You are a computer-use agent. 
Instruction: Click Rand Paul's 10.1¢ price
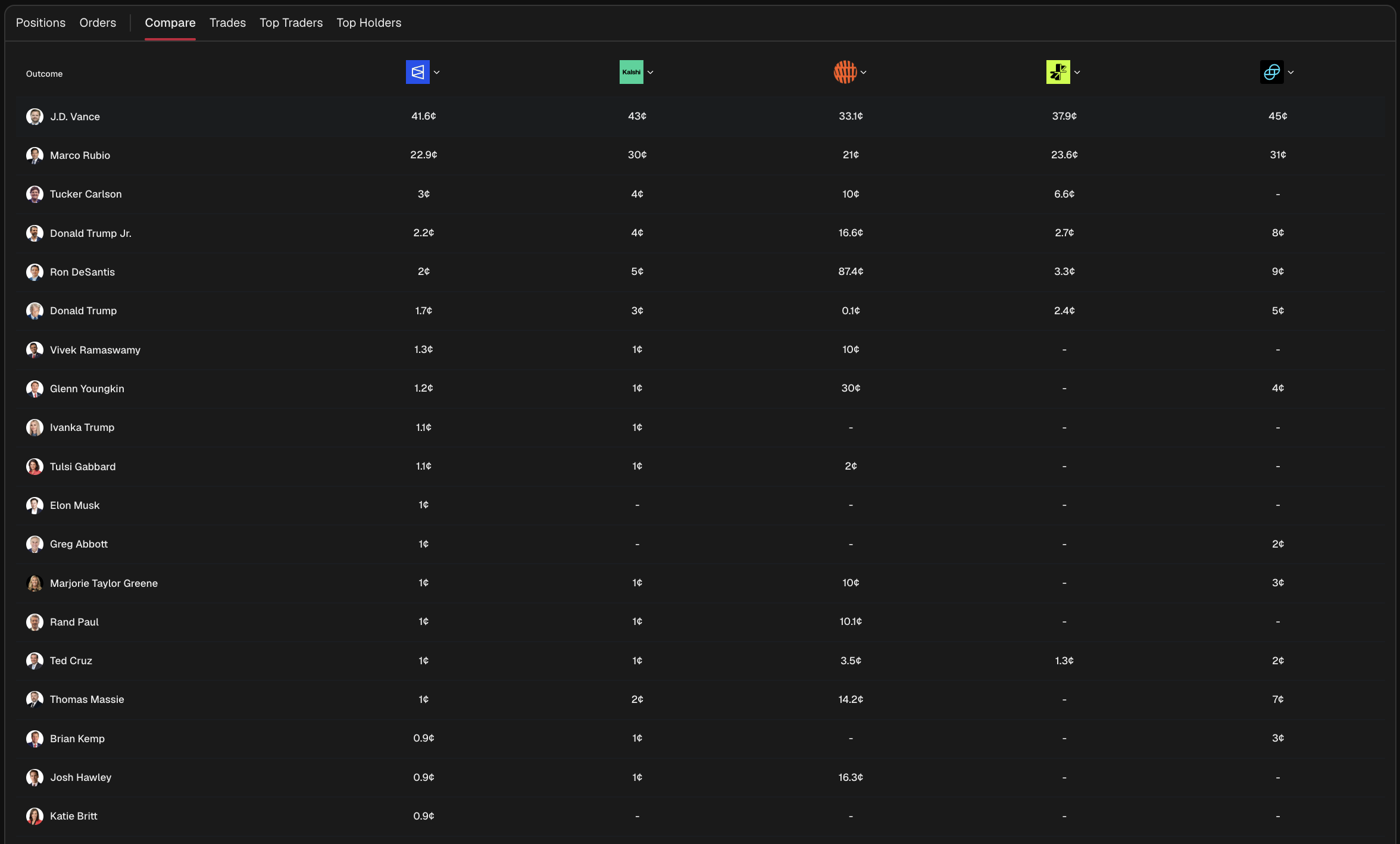pos(851,621)
